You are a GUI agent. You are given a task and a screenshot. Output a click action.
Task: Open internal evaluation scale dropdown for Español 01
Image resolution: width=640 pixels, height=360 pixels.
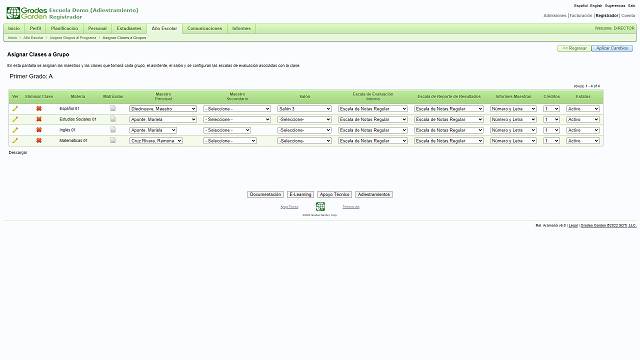point(373,109)
